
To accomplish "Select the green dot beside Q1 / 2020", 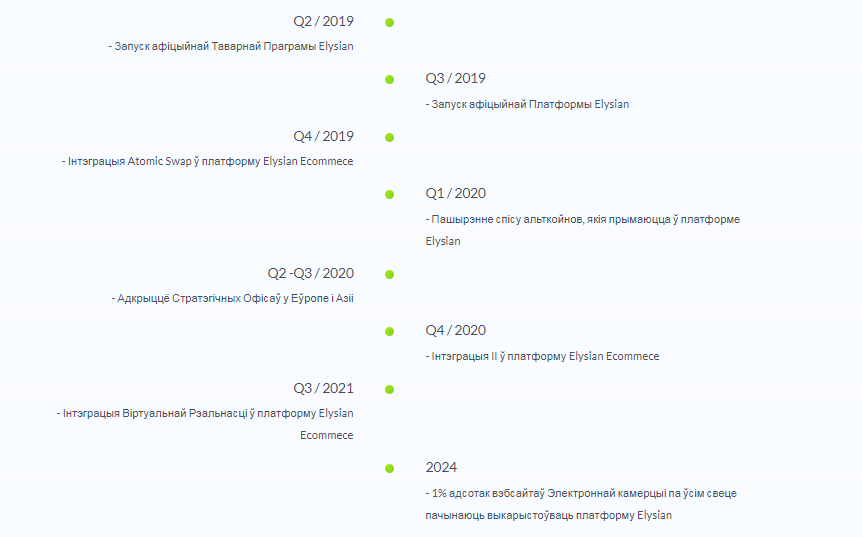I will [x=389, y=195].
